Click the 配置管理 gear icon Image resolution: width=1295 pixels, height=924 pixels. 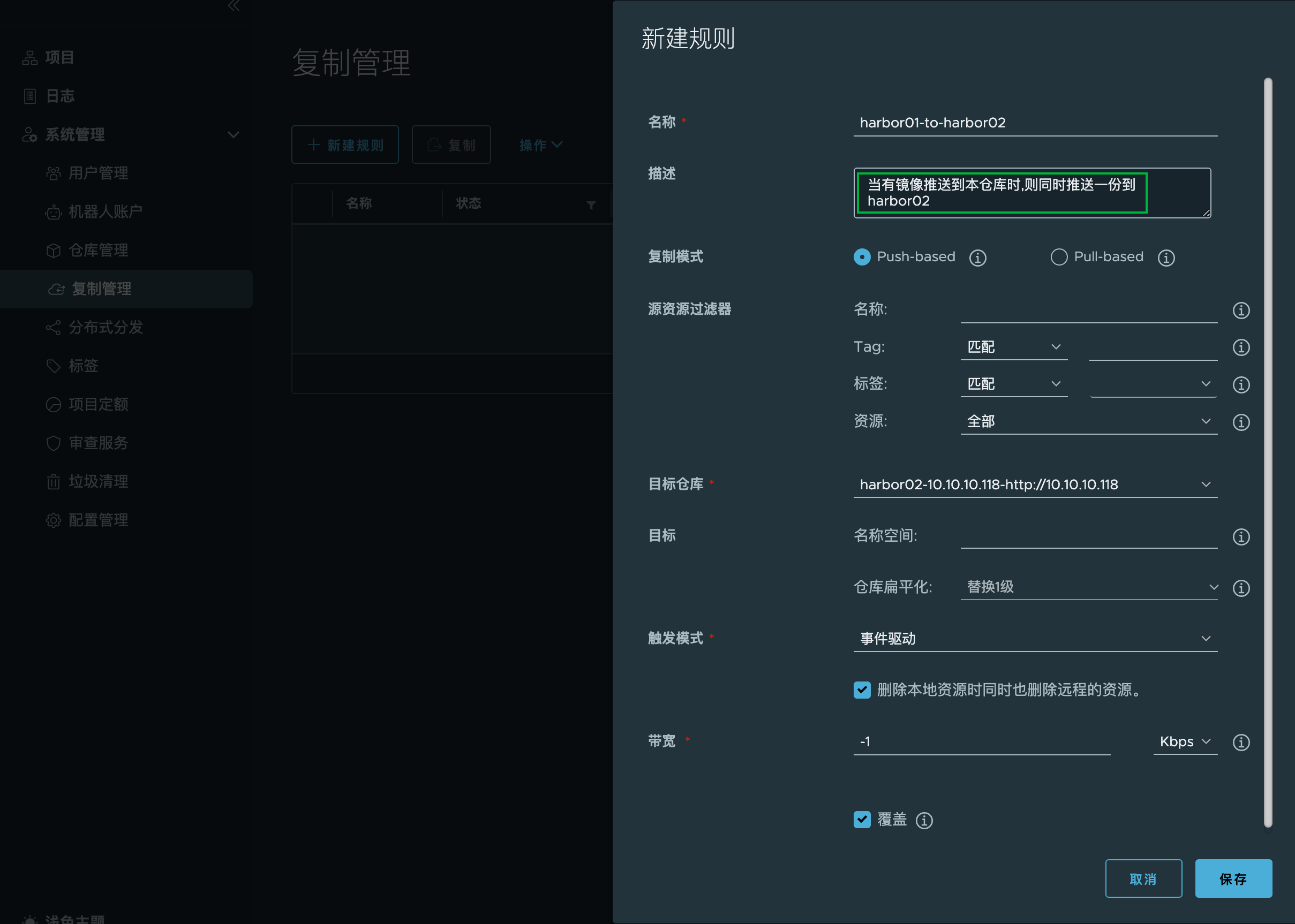click(53, 520)
